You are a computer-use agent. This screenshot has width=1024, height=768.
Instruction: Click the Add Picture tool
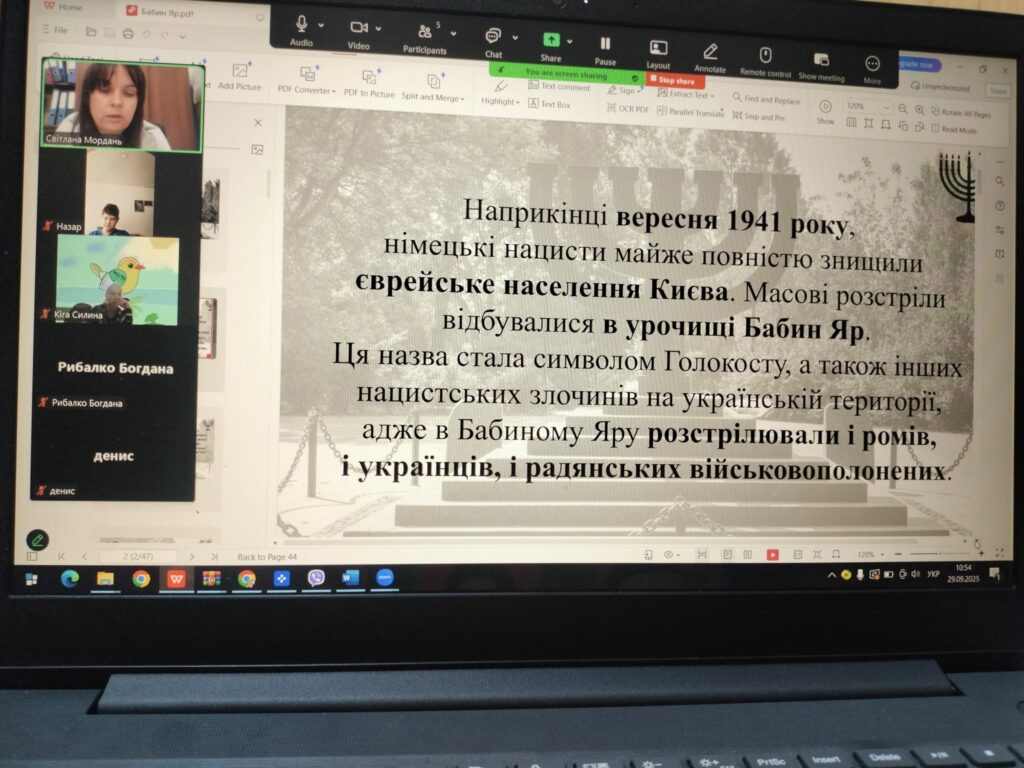tap(240, 76)
